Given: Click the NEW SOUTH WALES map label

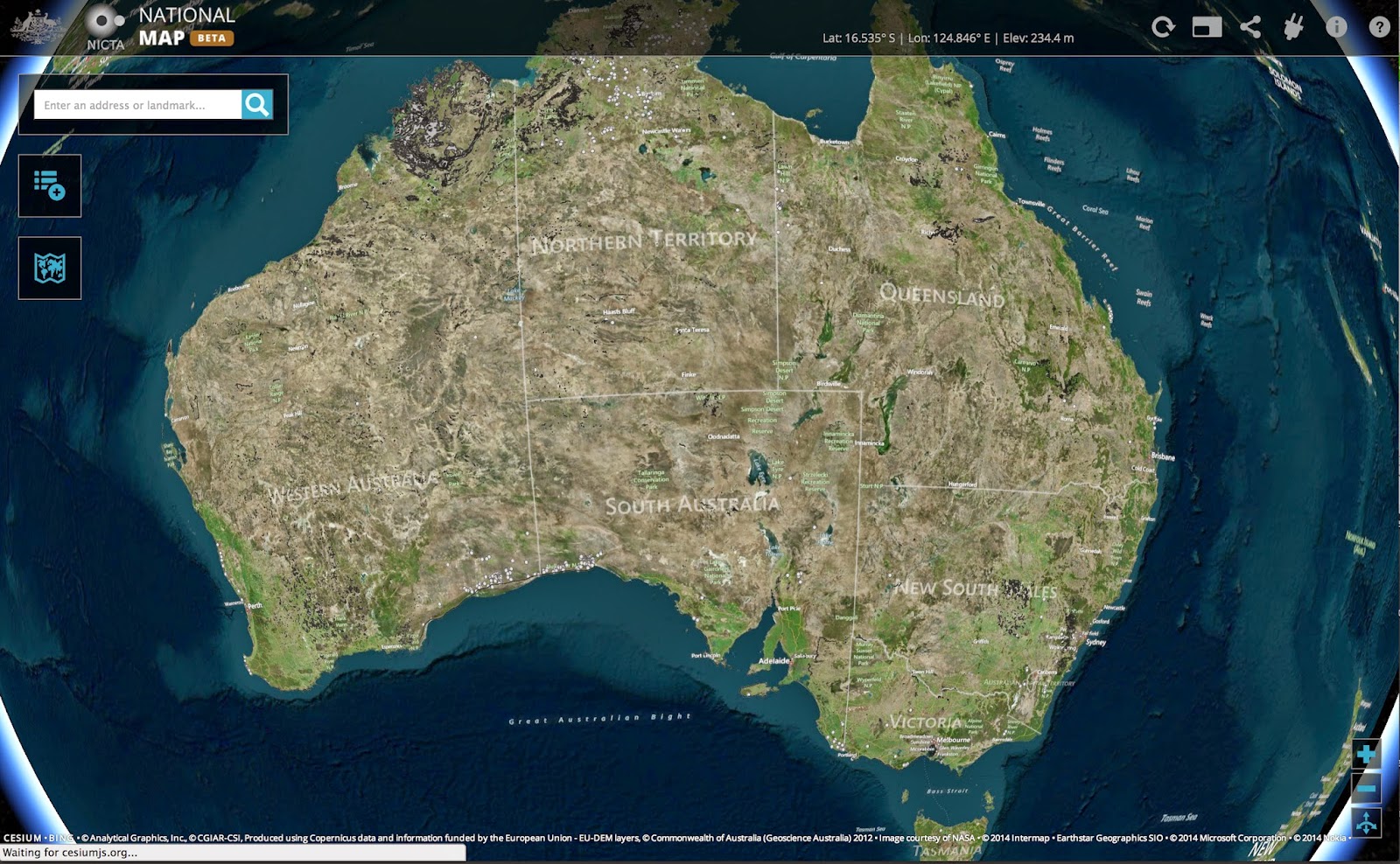Looking at the screenshot, I should coord(975,589).
